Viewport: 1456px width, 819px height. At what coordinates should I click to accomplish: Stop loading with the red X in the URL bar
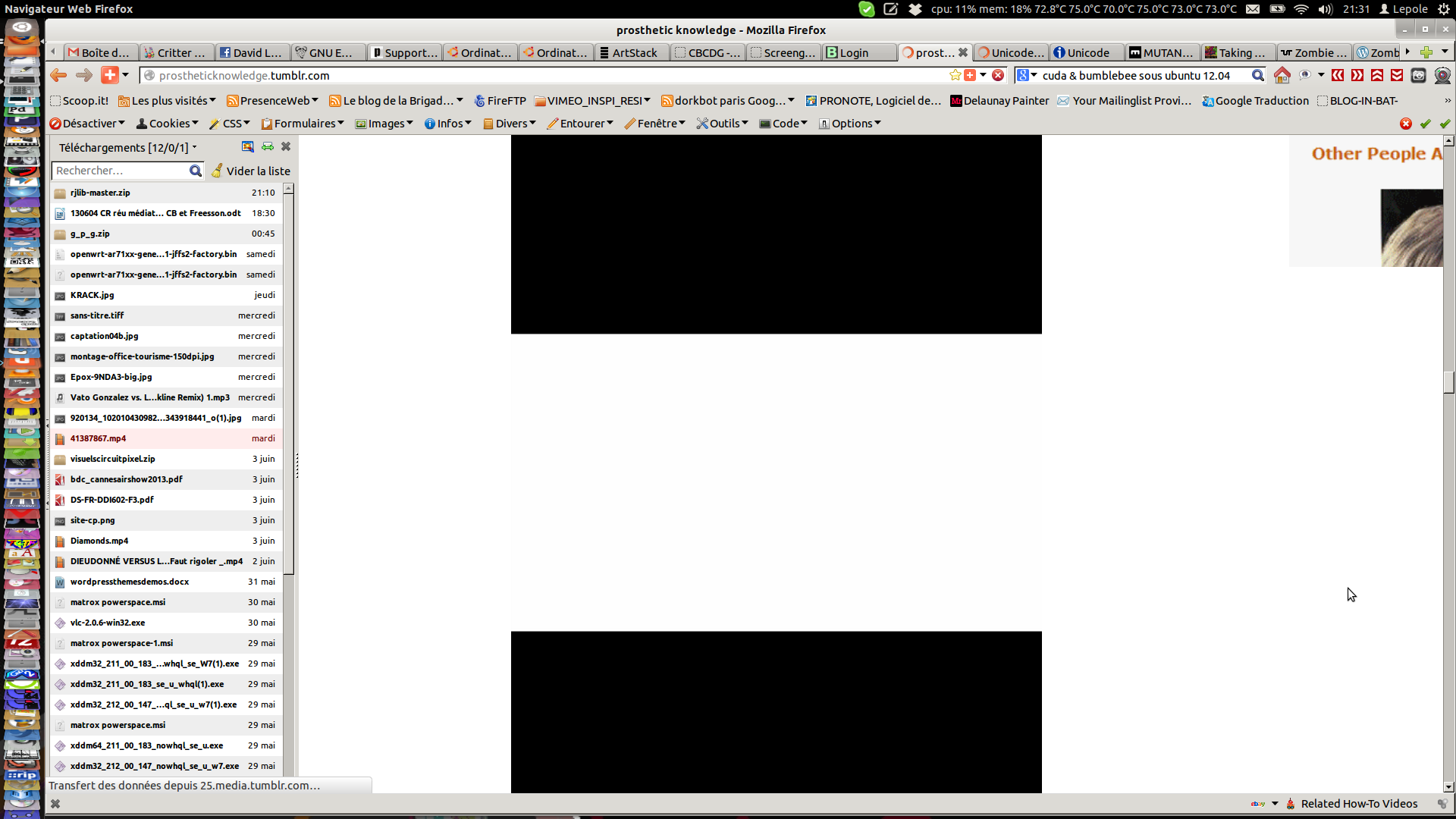point(998,75)
